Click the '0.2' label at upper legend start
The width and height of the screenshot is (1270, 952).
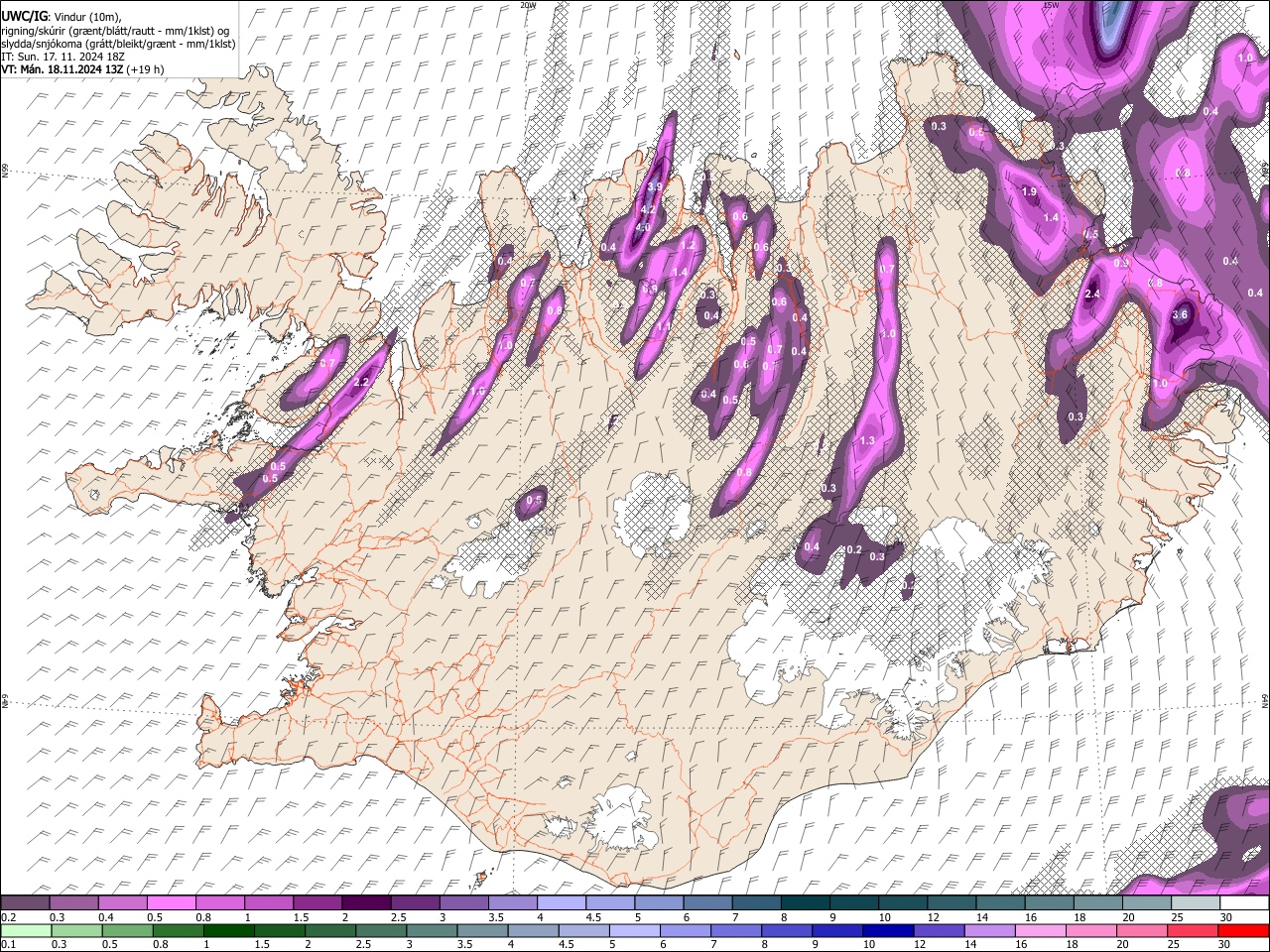pyautogui.click(x=8, y=917)
